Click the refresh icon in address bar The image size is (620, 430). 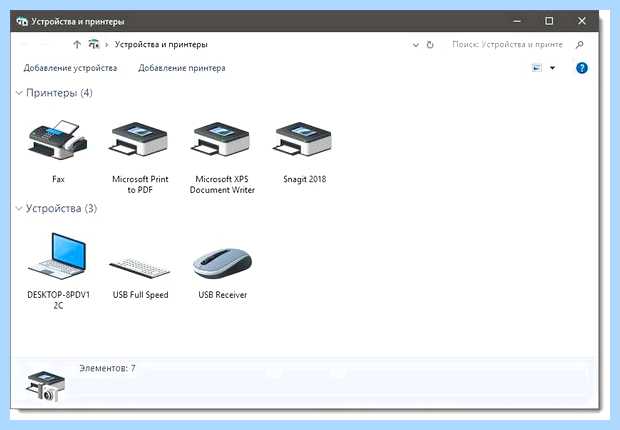pyautogui.click(x=430, y=45)
